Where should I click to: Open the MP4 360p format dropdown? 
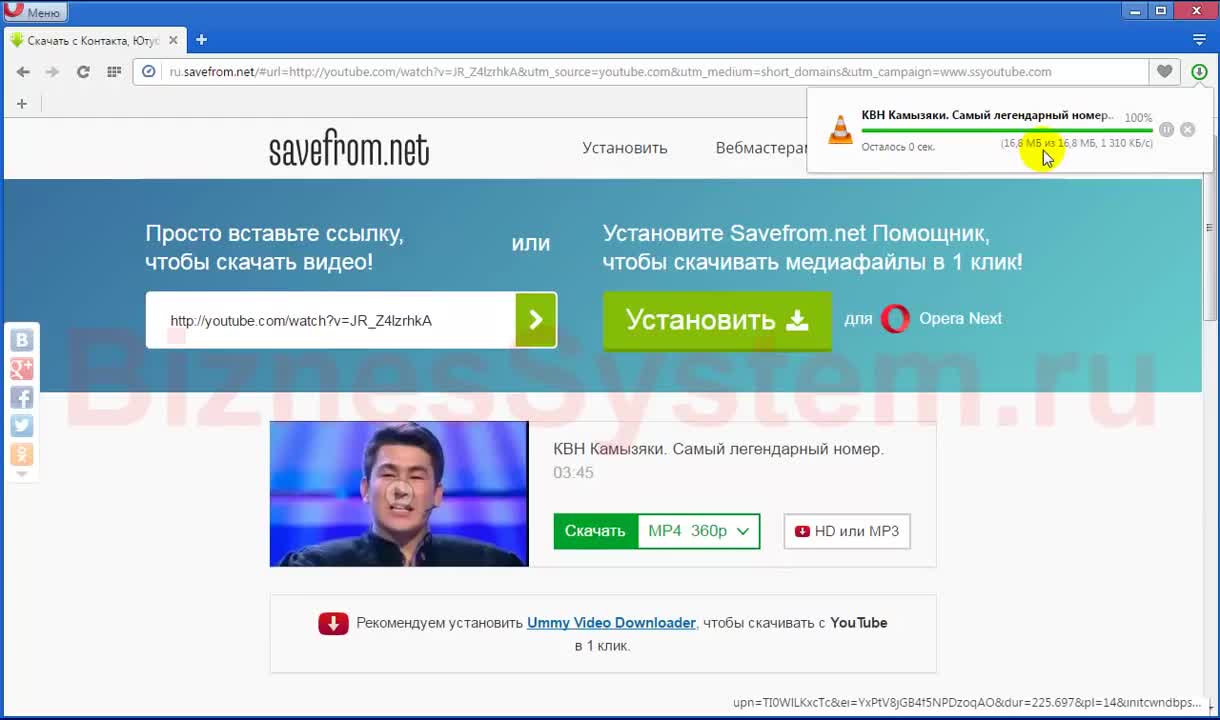[699, 531]
